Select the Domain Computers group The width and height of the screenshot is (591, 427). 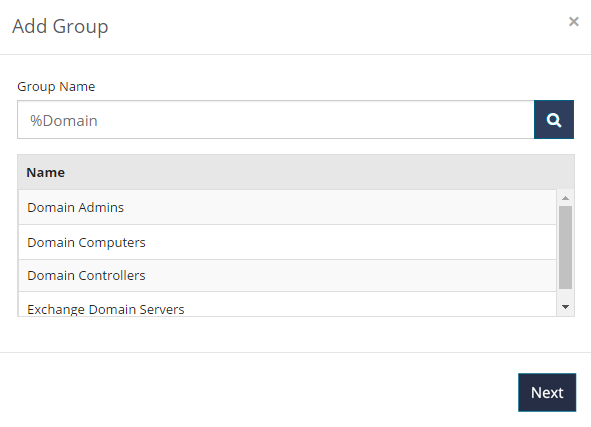pyautogui.click(x=287, y=242)
